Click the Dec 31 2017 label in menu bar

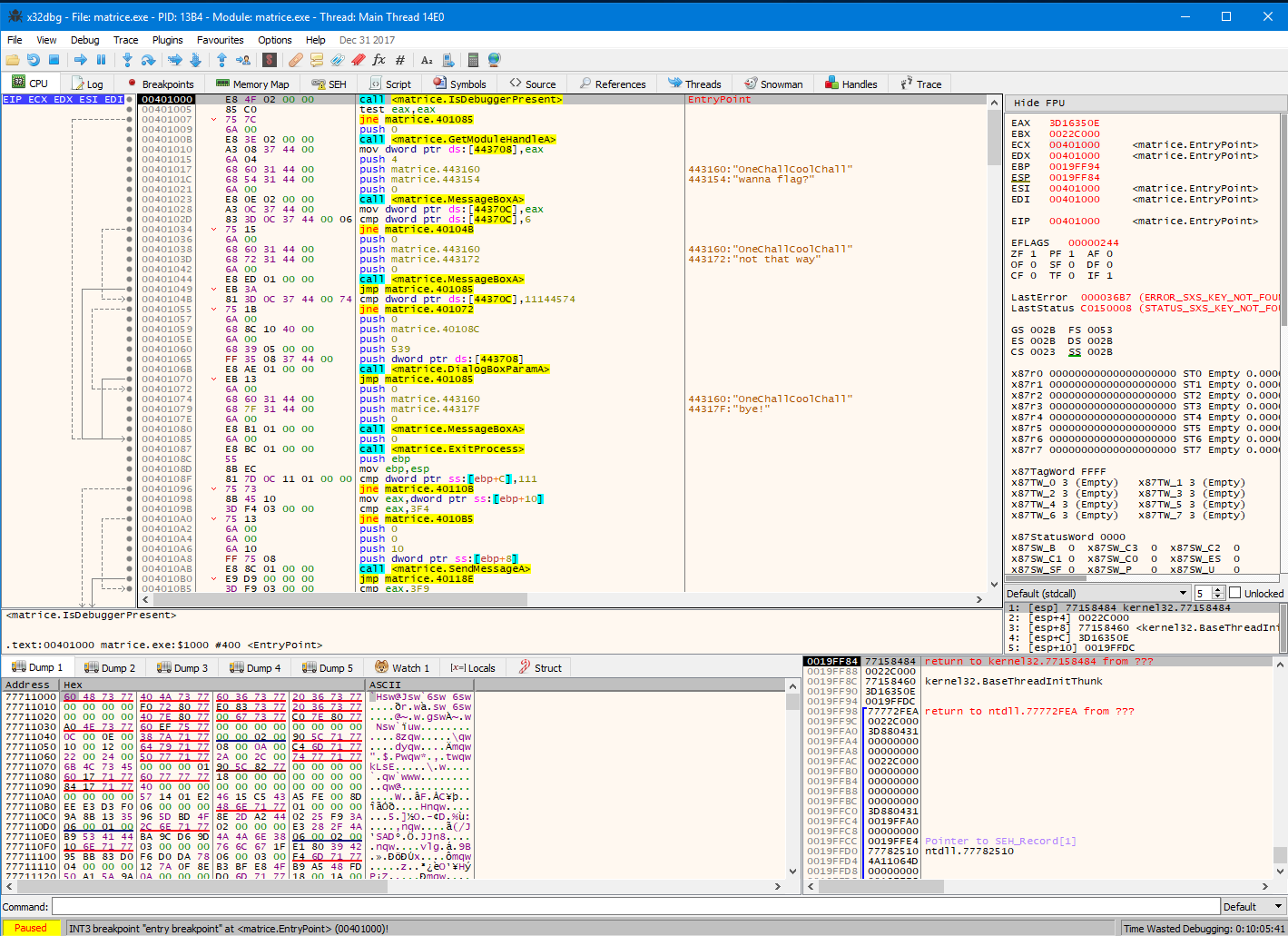coord(366,39)
